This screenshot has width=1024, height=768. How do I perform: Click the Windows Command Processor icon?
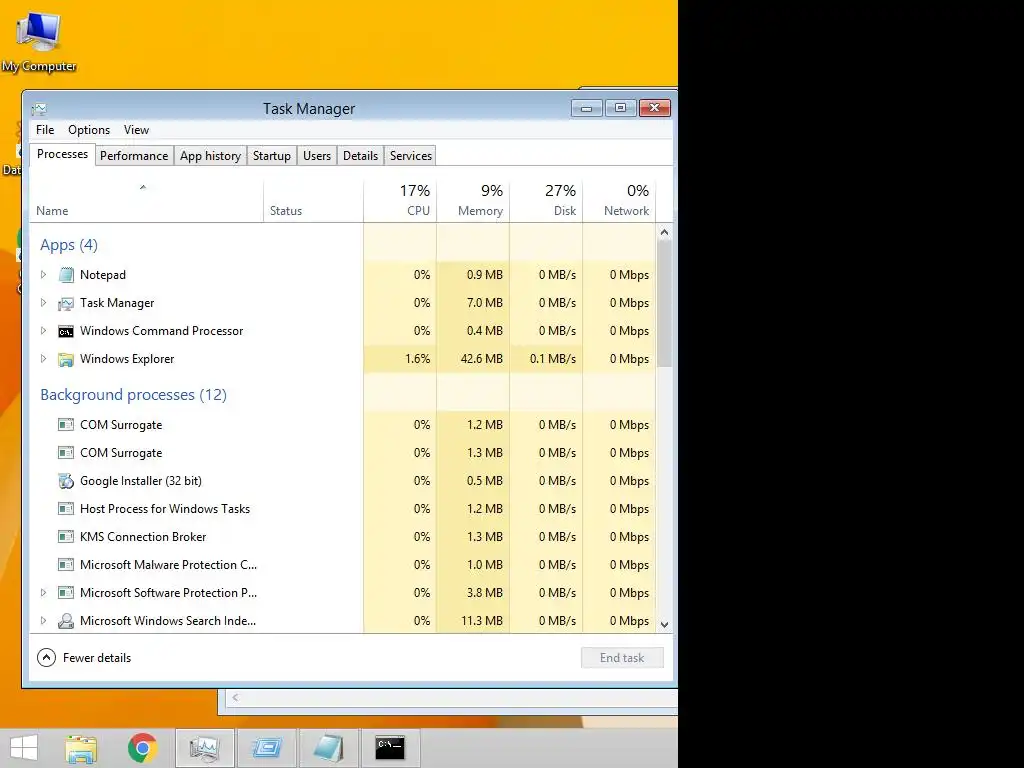(x=66, y=331)
